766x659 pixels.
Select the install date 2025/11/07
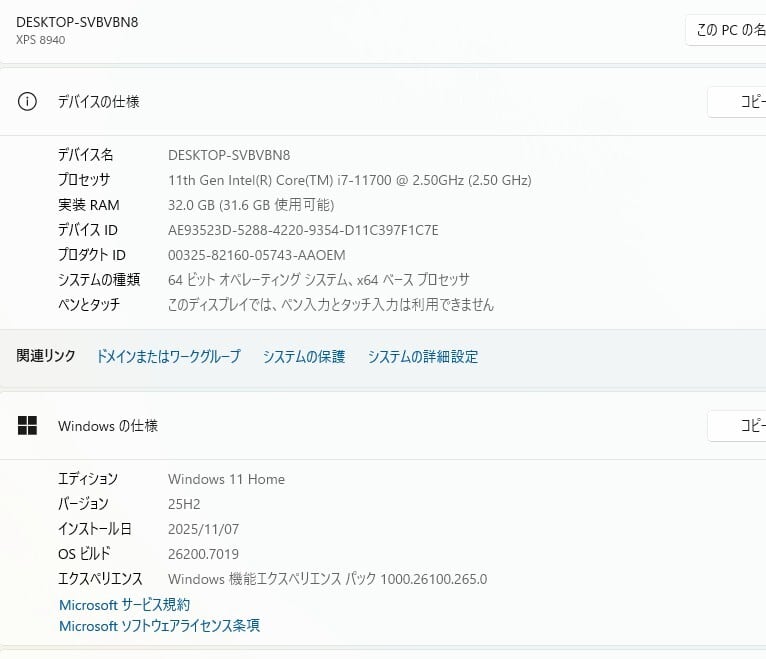tap(204, 529)
